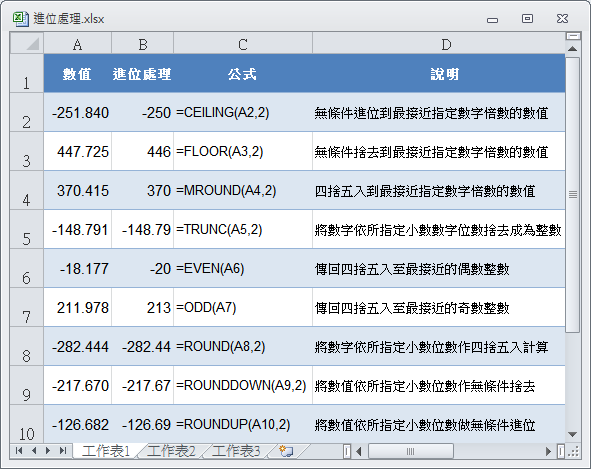Select row 8 header
Image resolution: width=591 pixels, height=469 pixels.
point(26,346)
